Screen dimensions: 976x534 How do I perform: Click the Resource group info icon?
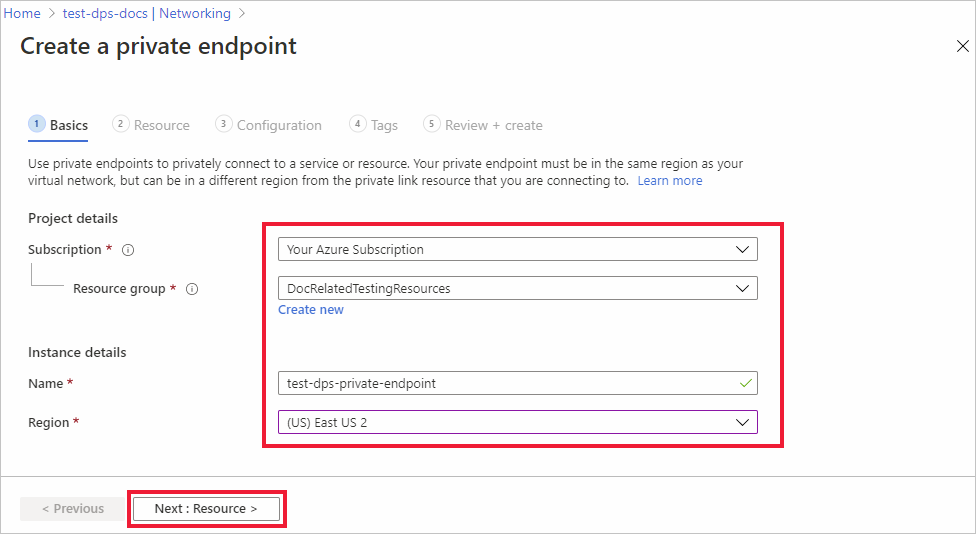point(192,289)
